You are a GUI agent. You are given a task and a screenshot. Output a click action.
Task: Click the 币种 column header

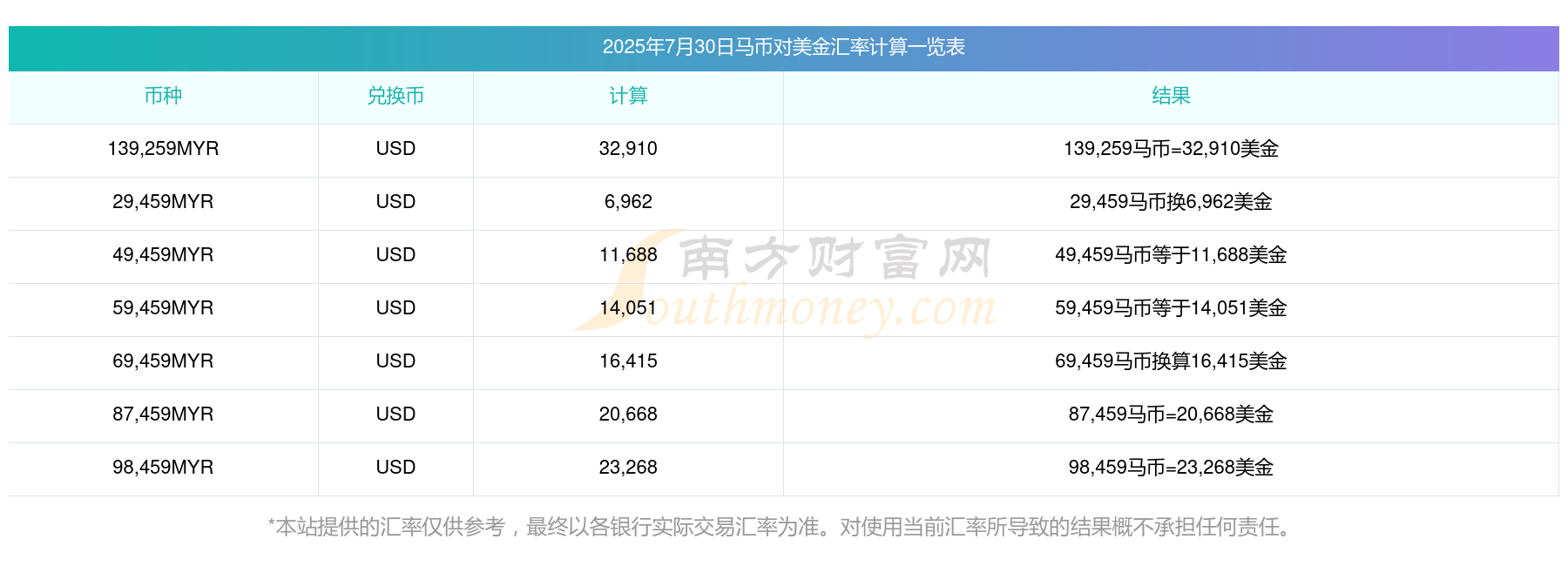(163, 96)
